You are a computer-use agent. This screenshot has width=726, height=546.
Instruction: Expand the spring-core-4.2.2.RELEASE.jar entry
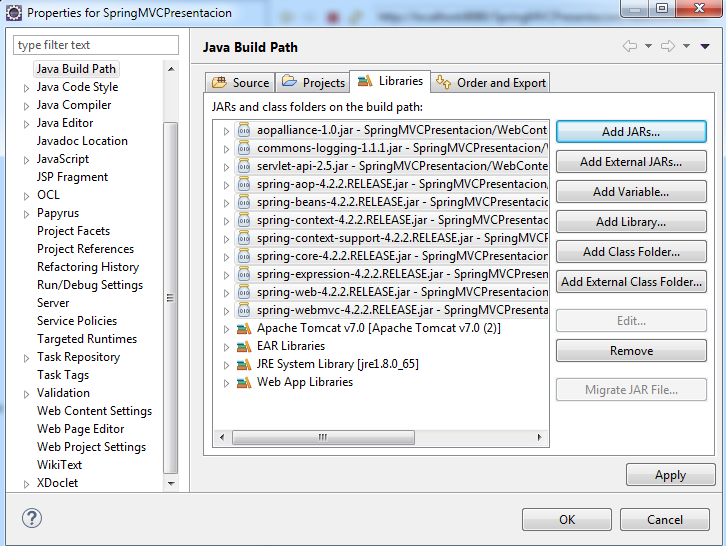(227, 257)
